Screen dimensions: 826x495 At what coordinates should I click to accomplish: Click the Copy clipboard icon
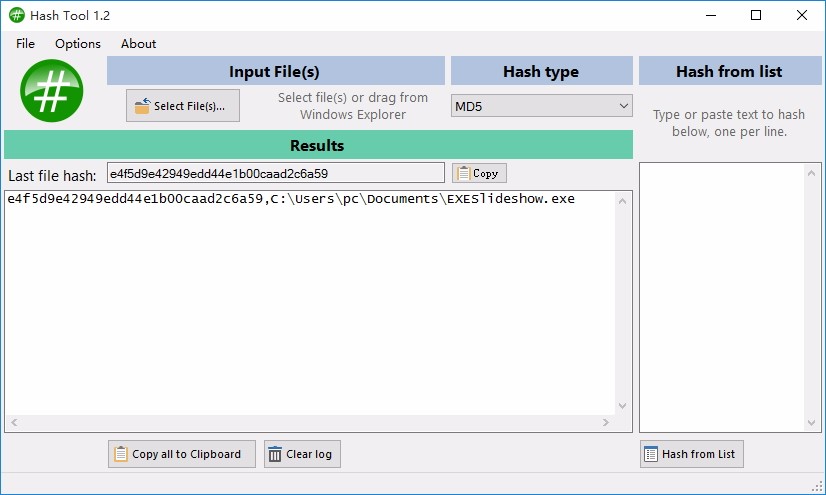click(463, 173)
